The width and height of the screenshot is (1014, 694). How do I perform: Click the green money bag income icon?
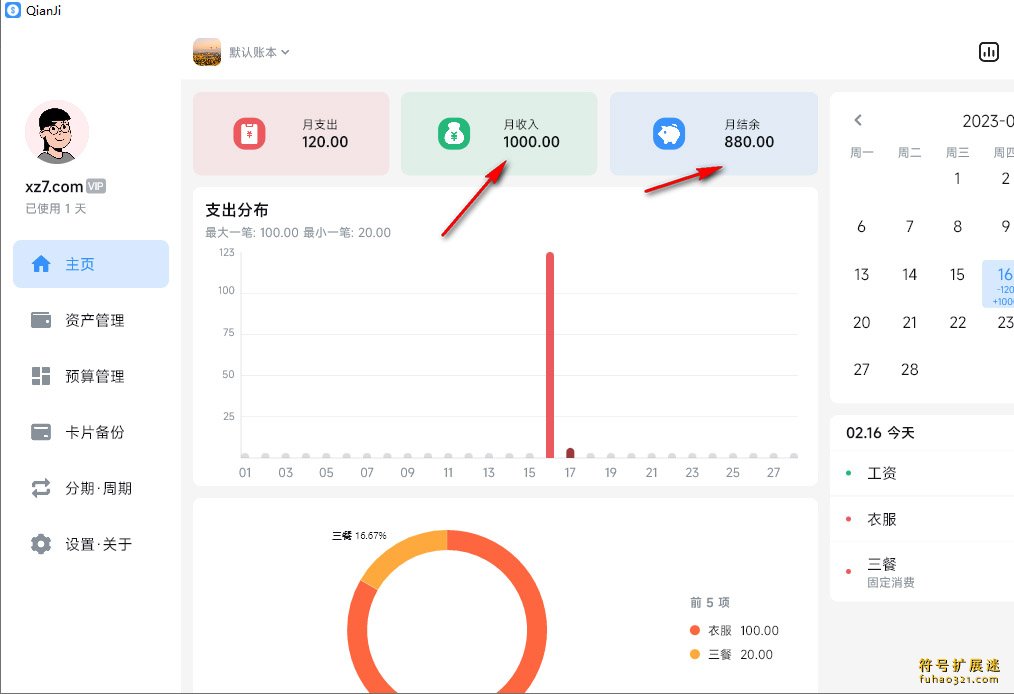[x=454, y=134]
